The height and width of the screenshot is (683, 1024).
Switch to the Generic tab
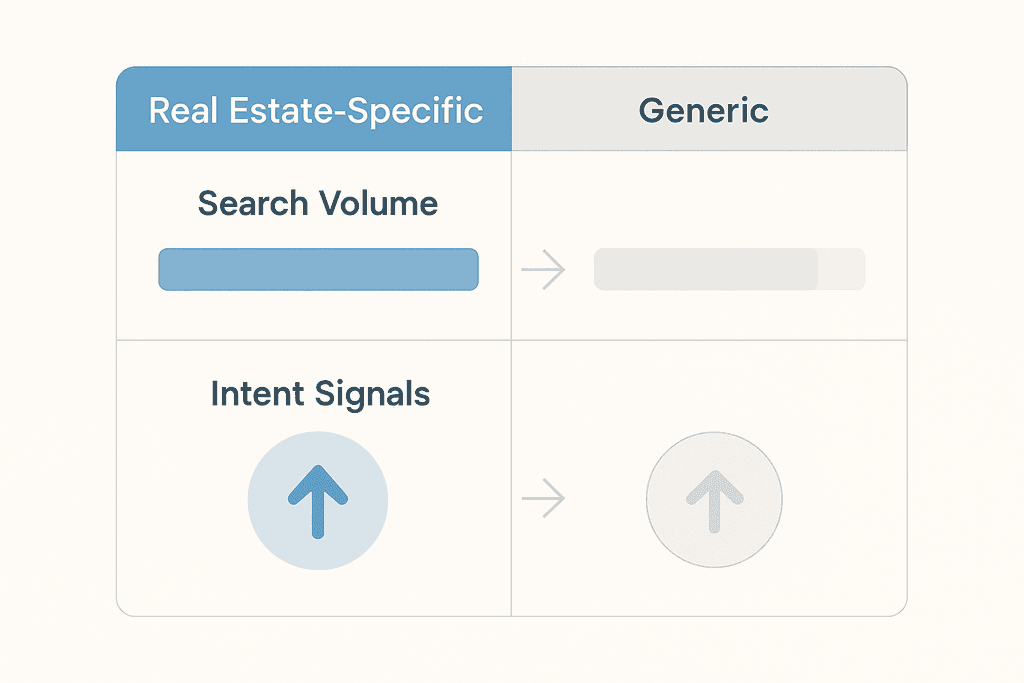[x=704, y=110]
